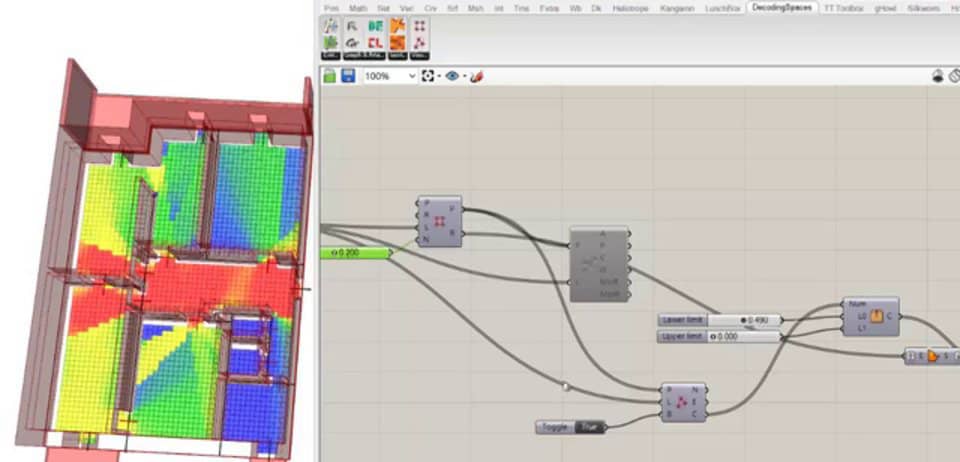Expand the eye preview dropdown arrow
960x462 pixels.
(x=464, y=76)
